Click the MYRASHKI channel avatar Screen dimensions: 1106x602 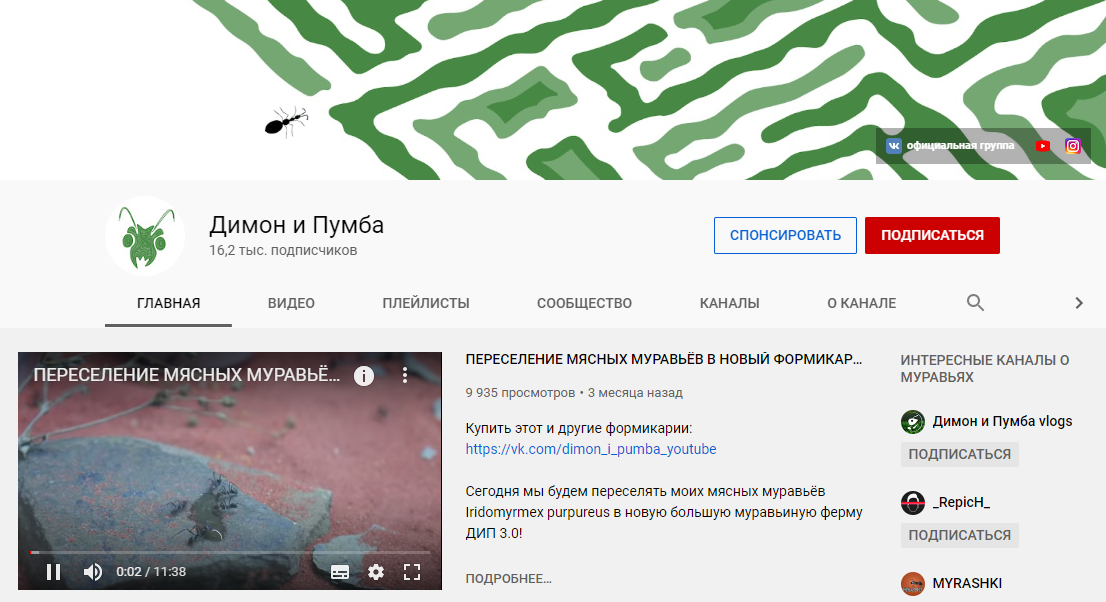913,584
